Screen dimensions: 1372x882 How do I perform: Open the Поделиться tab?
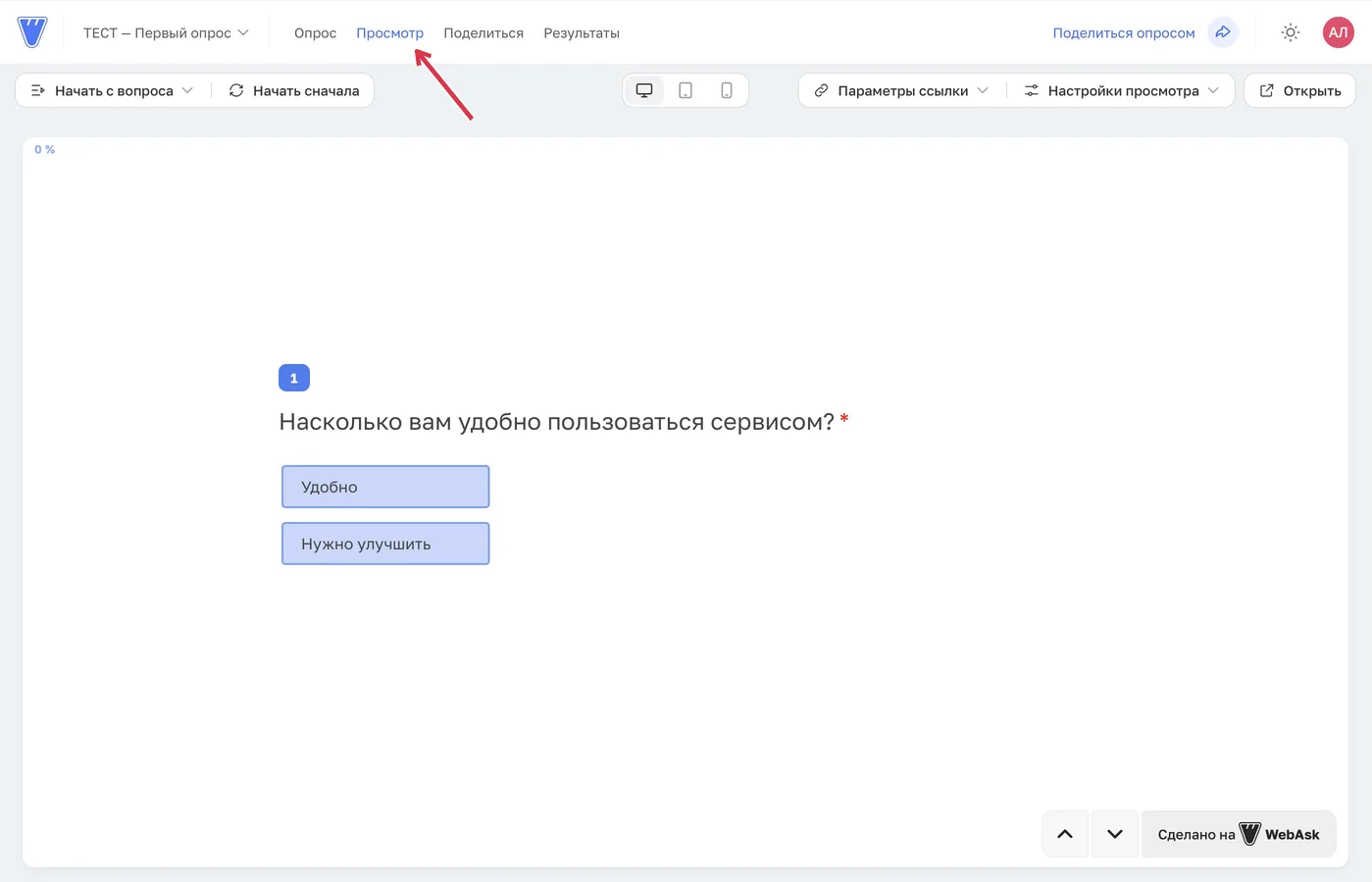pyautogui.click(x=483, y=32)
